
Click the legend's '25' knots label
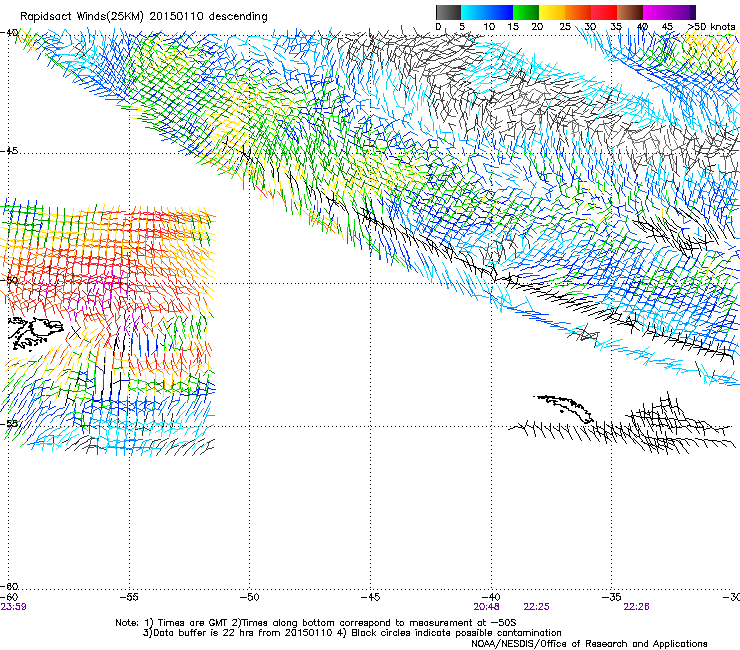(x=564, y=27)
